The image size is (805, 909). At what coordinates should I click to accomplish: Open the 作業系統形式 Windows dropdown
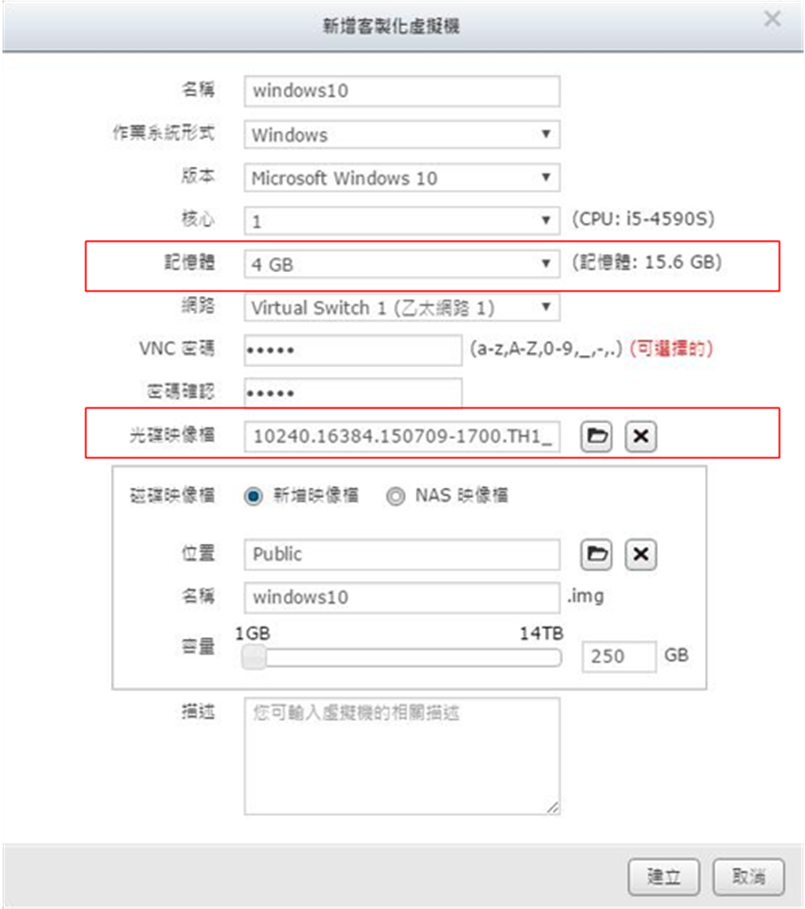point(401,134)
